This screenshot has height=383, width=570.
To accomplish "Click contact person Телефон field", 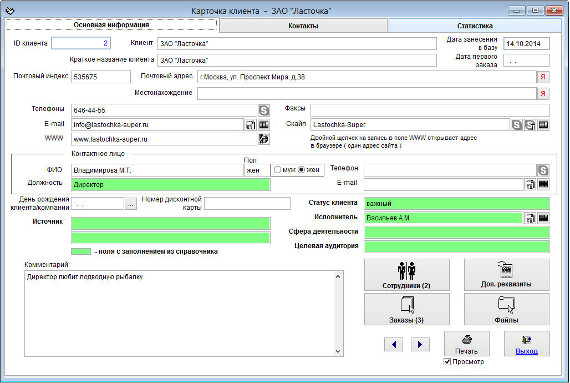I will 450,170.
